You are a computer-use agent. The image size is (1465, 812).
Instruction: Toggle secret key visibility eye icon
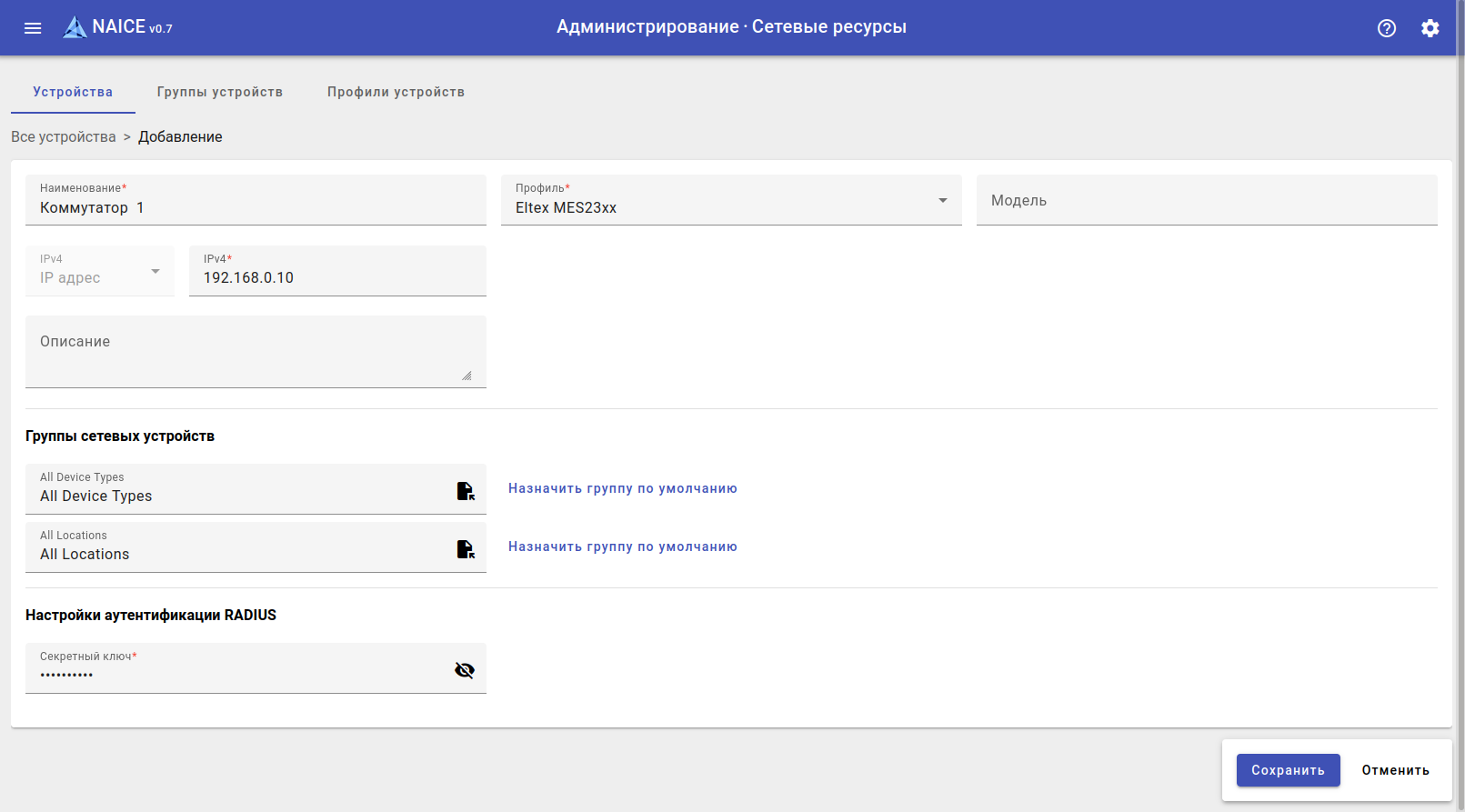coord(464,670)
